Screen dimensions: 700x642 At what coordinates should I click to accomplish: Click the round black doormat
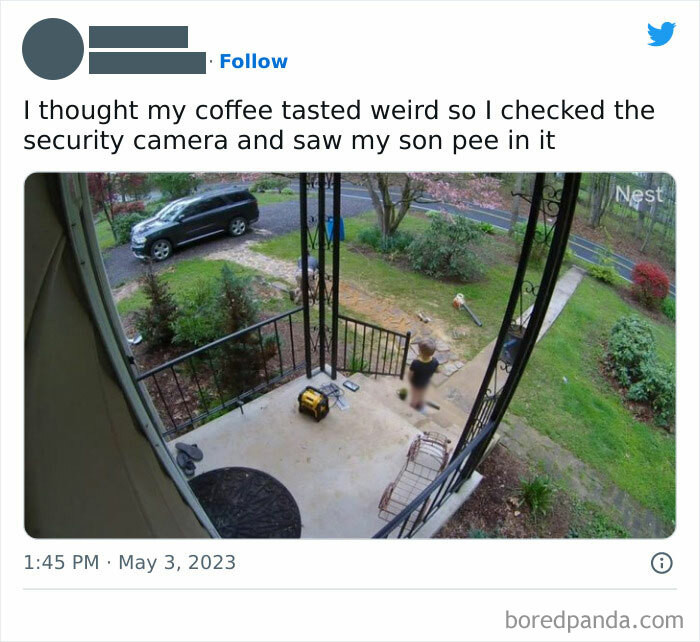(x=245, y=503)
